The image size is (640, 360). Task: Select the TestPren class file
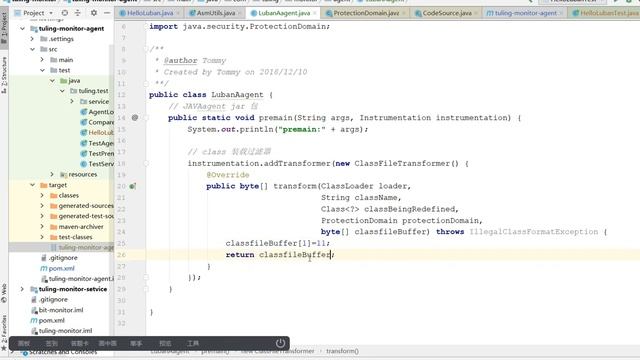tap(97, 153)
